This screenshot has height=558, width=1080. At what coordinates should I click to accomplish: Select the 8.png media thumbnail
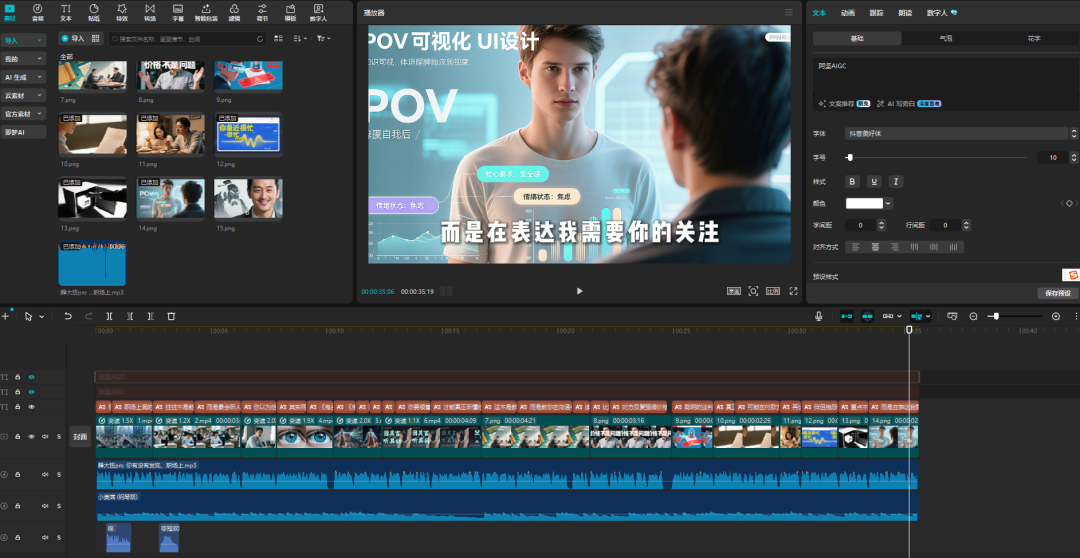tap(170, 76)
